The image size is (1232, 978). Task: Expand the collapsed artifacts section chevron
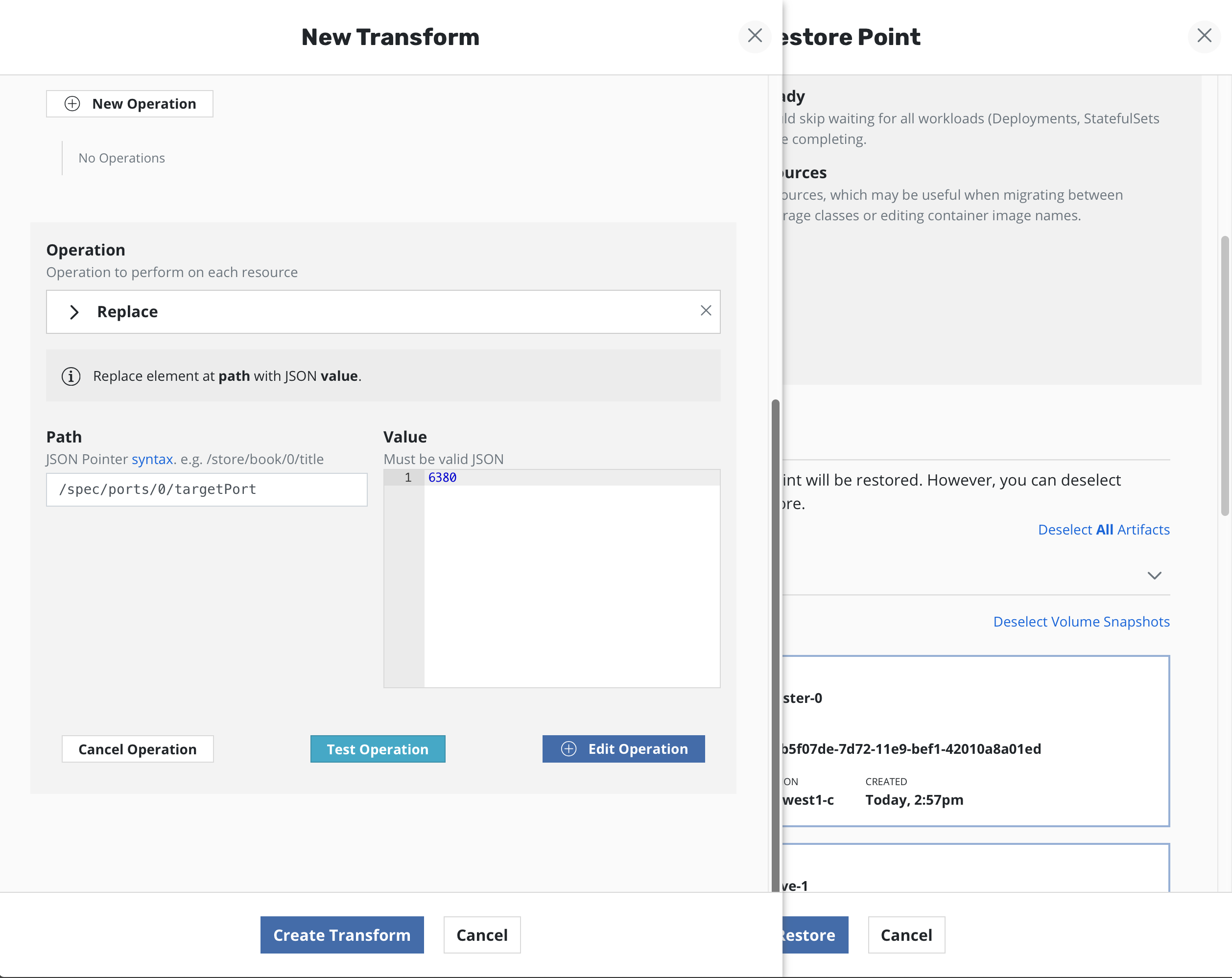tap(1155, 576)
